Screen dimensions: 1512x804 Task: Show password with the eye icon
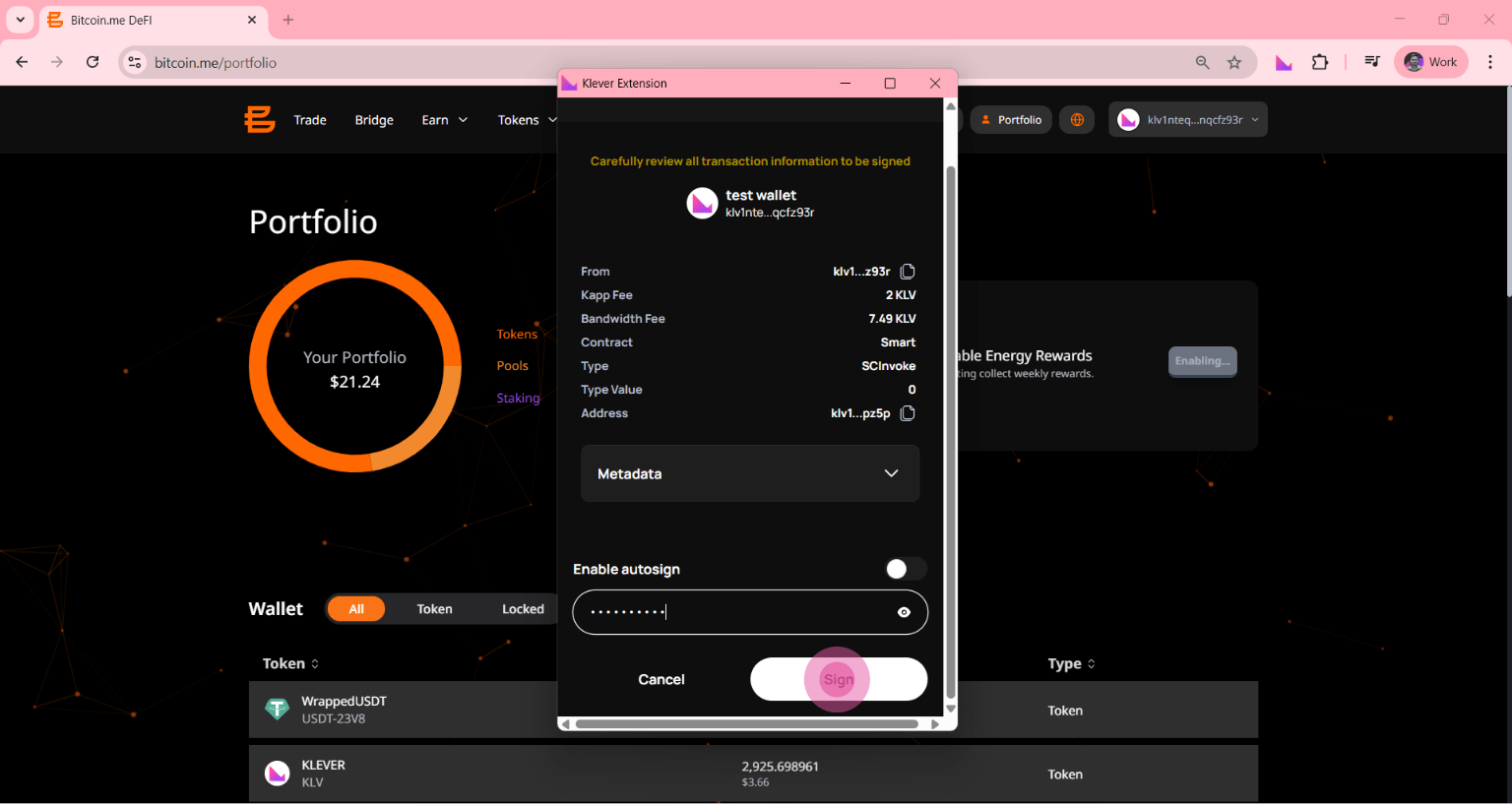(x=904, y=612)
